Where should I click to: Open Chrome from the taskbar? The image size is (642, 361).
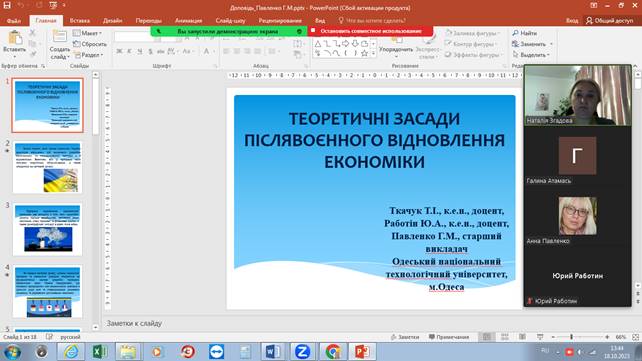(x=332, y=351)
